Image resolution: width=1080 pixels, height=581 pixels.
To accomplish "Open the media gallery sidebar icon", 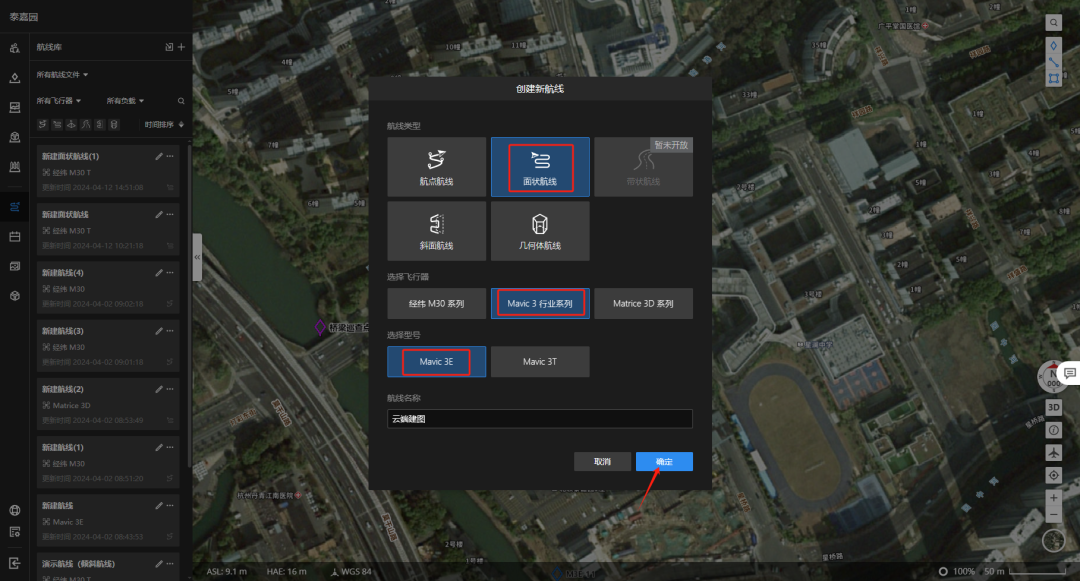I will (x=14, y=266).
